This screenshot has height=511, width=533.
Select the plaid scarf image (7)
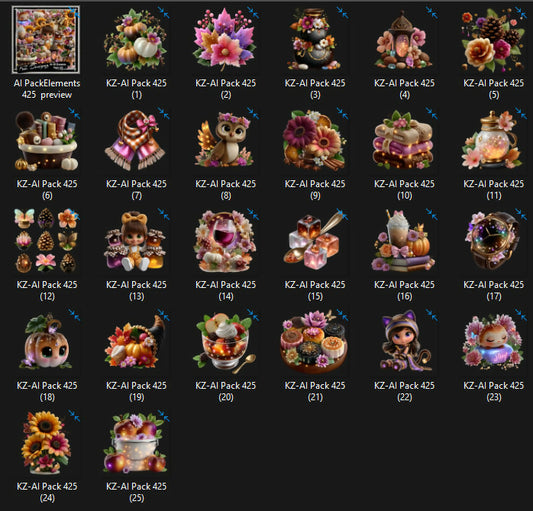point(136,140)
